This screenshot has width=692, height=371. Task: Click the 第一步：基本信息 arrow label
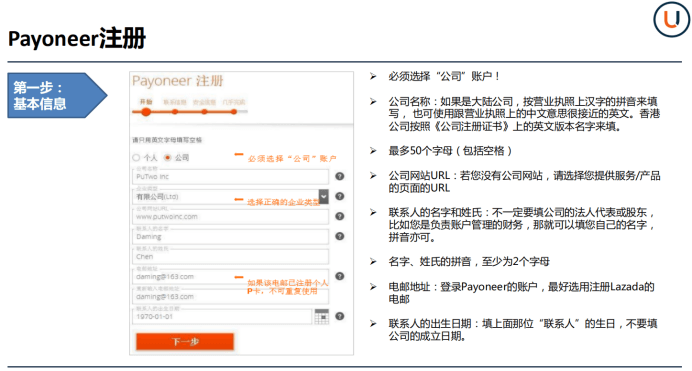(57, 95)
